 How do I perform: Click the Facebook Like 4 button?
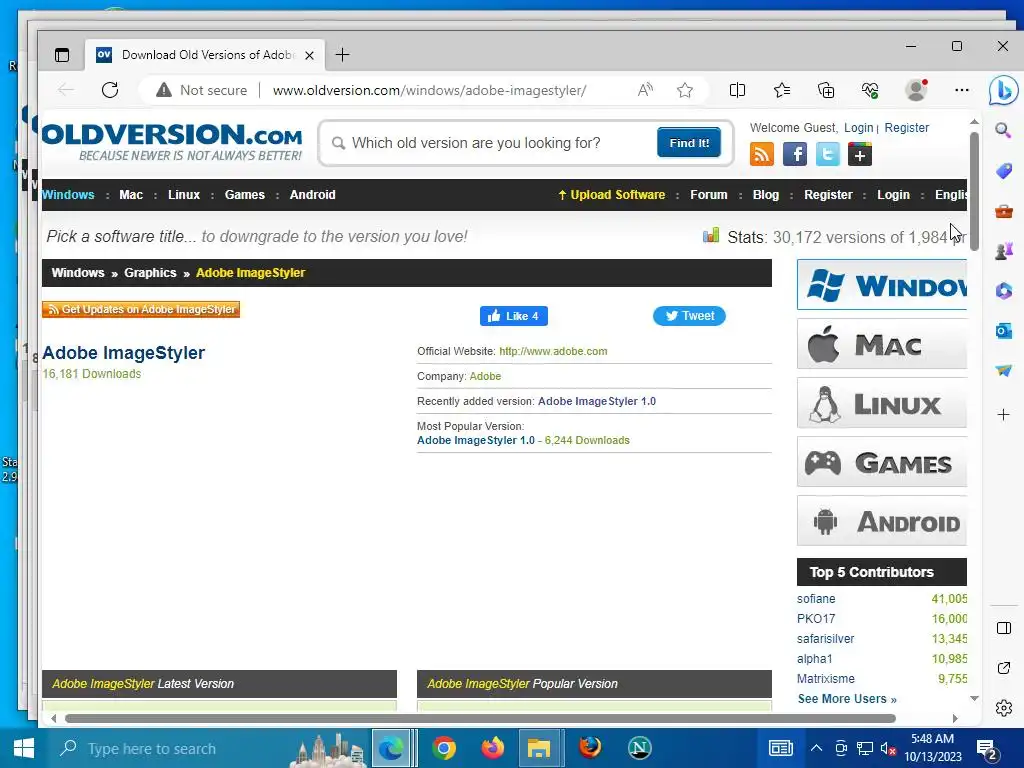pos(514,316)
